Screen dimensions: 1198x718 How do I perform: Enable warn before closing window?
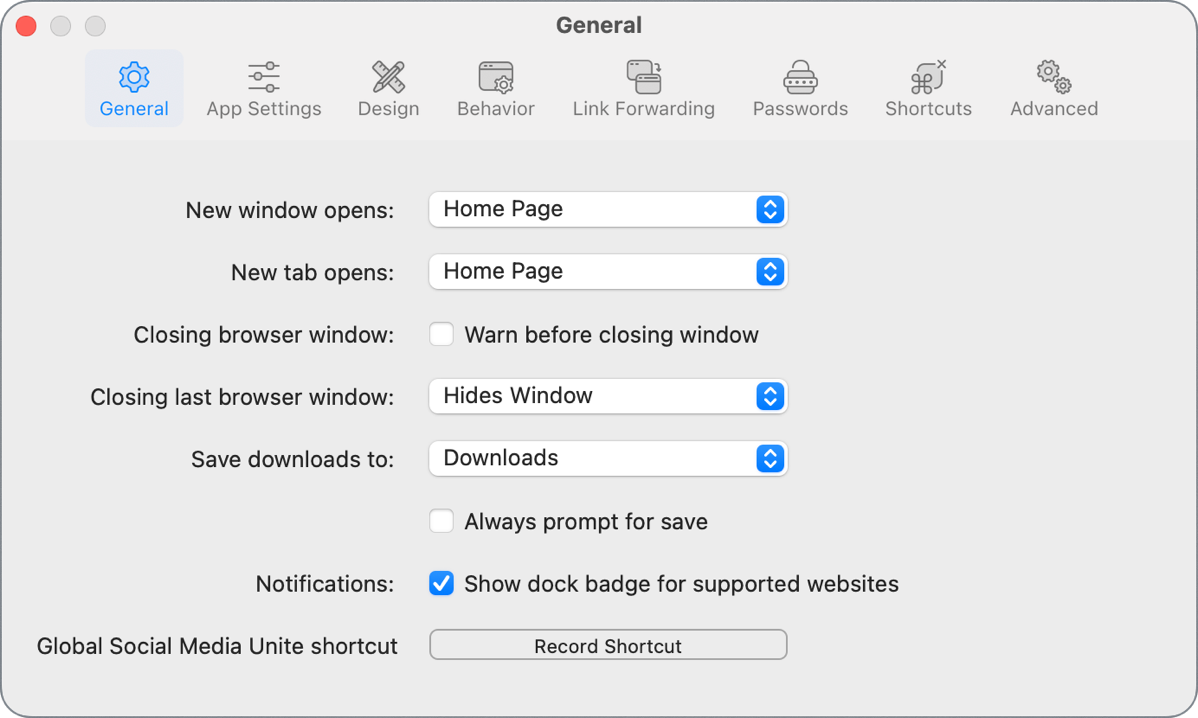pyautogui.click(x=441, y=334)
